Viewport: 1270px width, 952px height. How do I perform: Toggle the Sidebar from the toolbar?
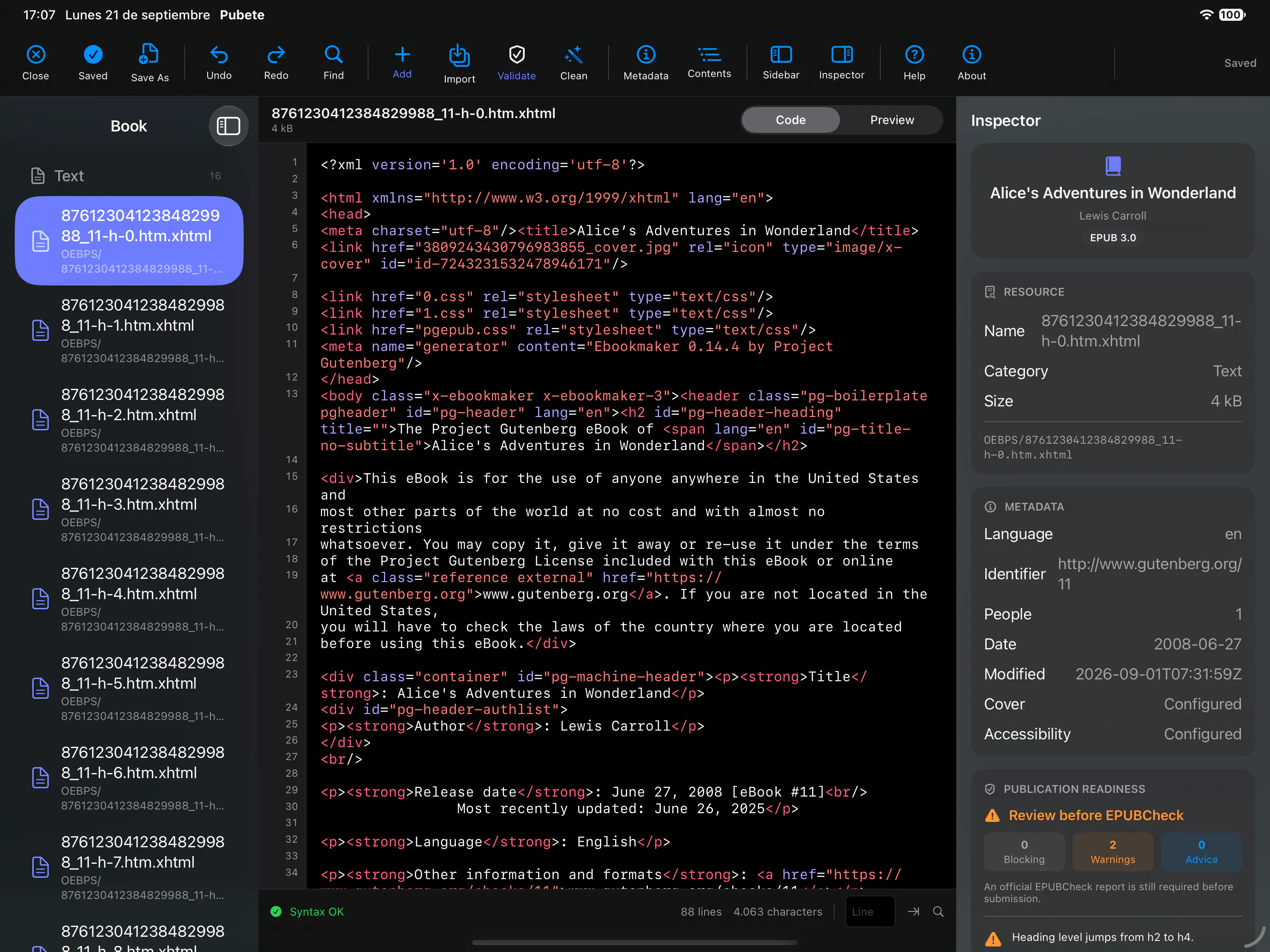(781, 63)
